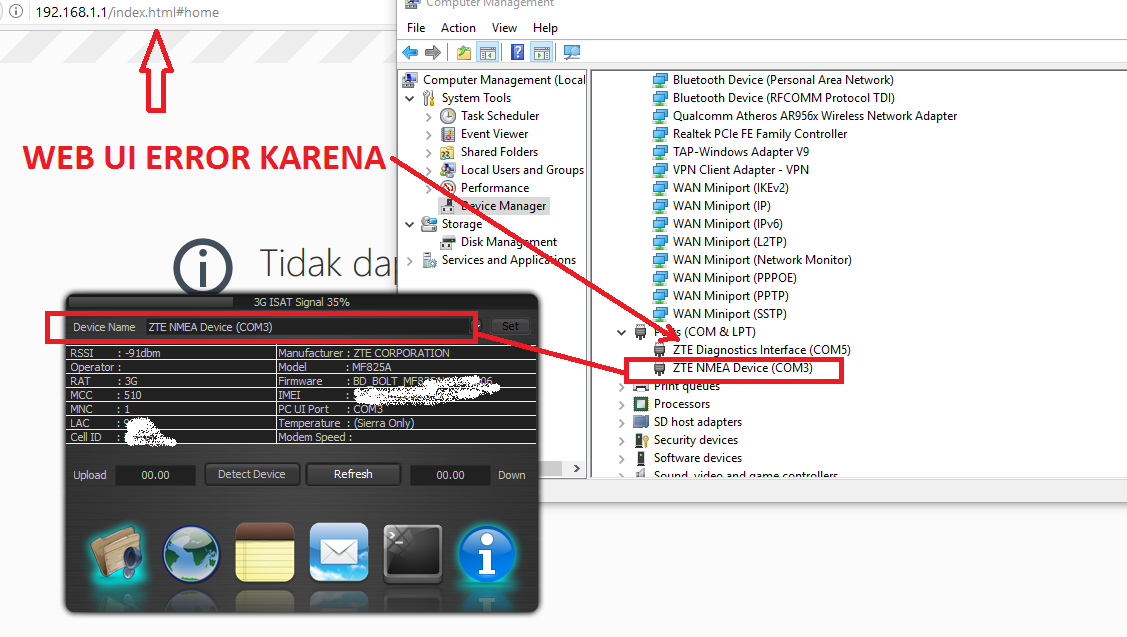Select WAN Miniport (Network Monitor)
The height and width of the screenshot is (637, 1127).
pyautogui.click(x=762, y=260)
